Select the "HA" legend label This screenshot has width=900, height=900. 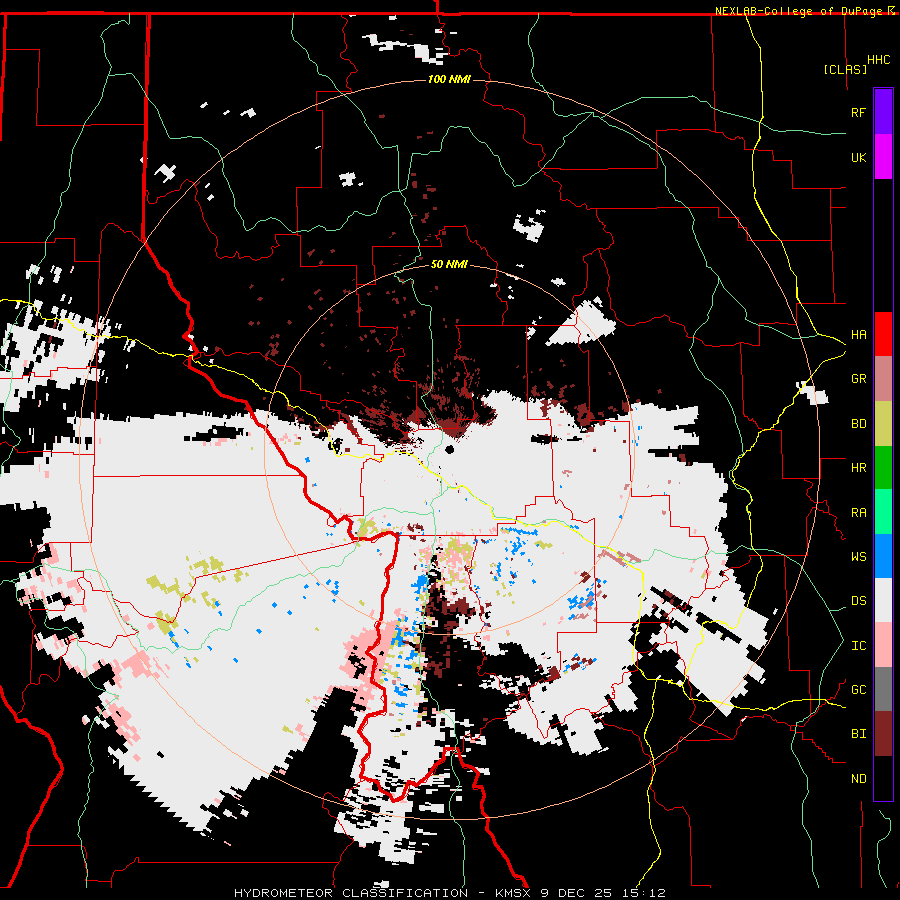click(858, 334)
